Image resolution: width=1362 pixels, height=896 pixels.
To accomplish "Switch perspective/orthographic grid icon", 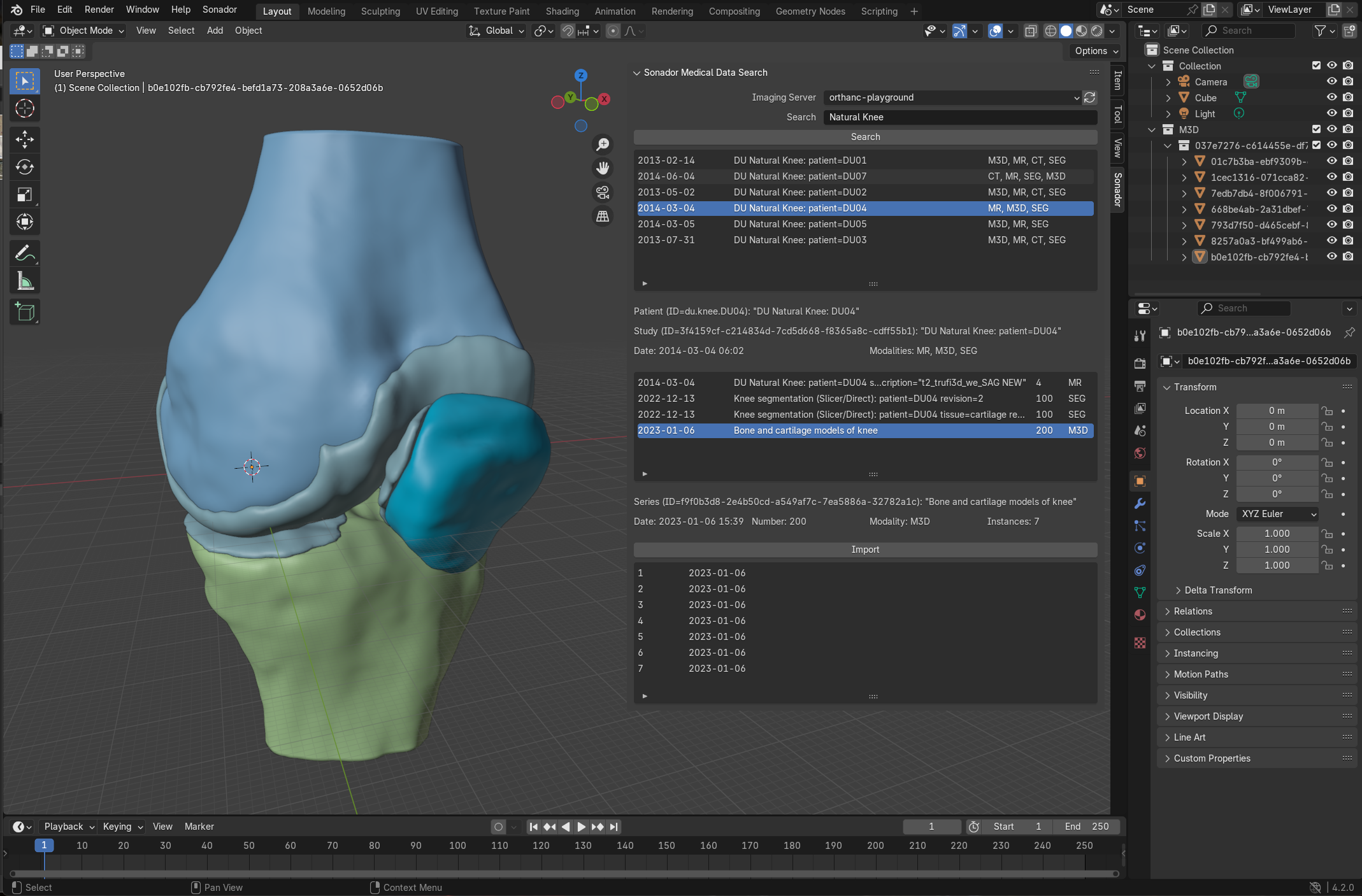I will 602,217.
